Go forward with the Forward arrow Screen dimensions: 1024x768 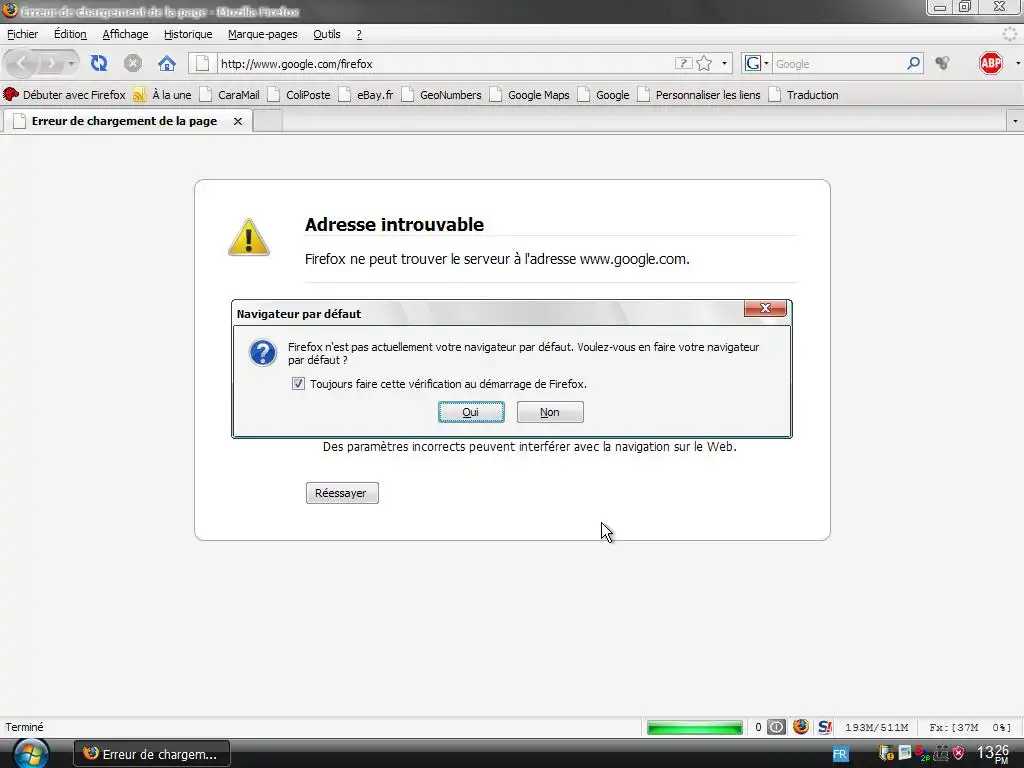click(x=50, y=64)
